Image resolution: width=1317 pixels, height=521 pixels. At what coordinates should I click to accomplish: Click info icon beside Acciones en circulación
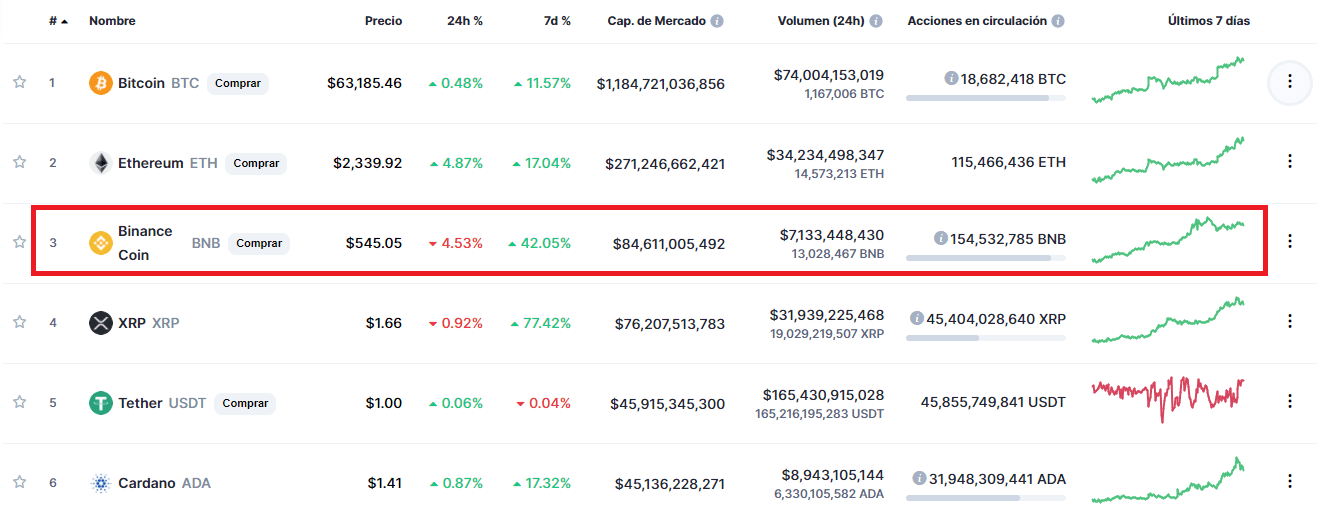coord(1058,21)
